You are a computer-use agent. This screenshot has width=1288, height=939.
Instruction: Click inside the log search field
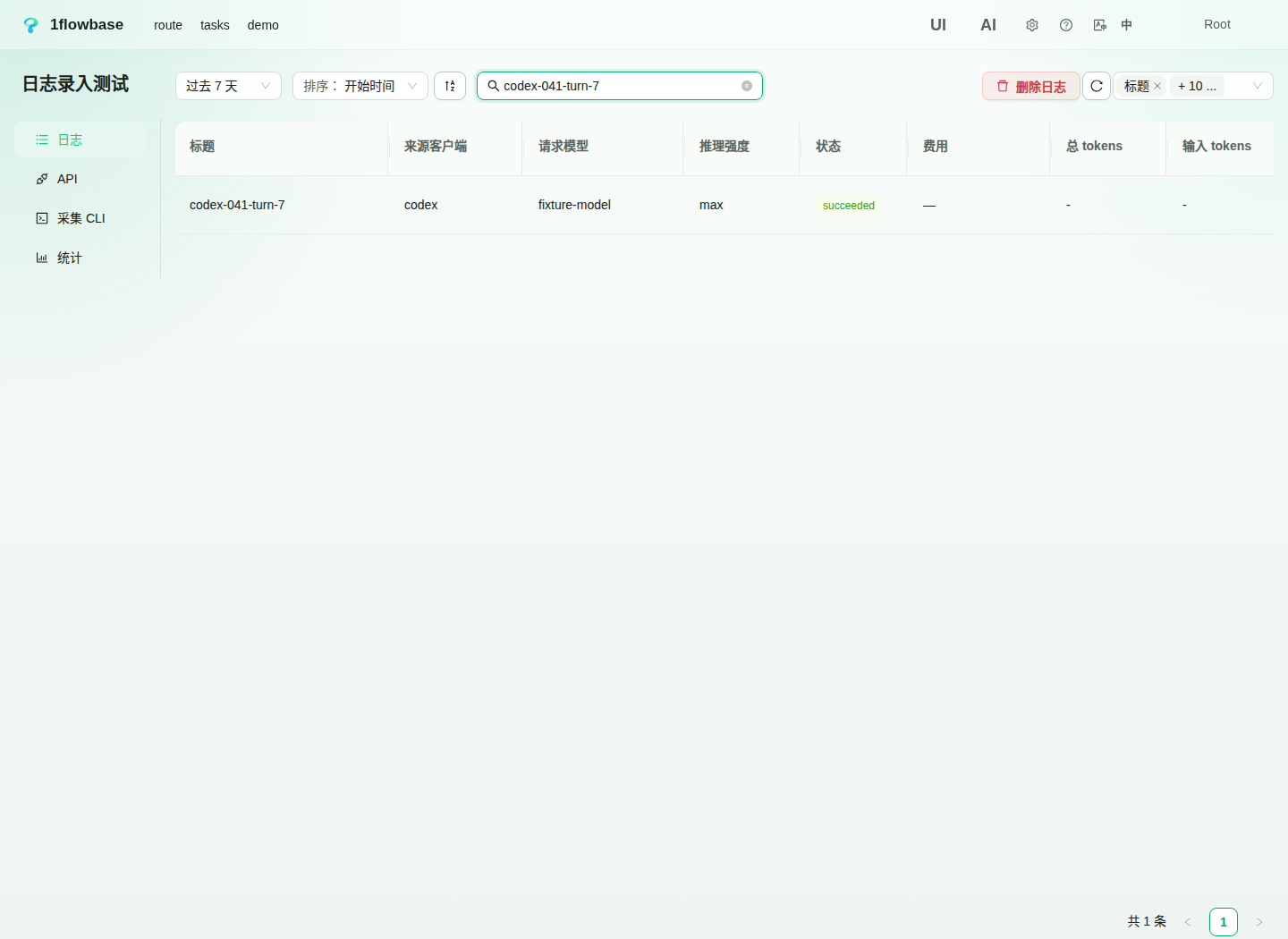coord(619,86)
